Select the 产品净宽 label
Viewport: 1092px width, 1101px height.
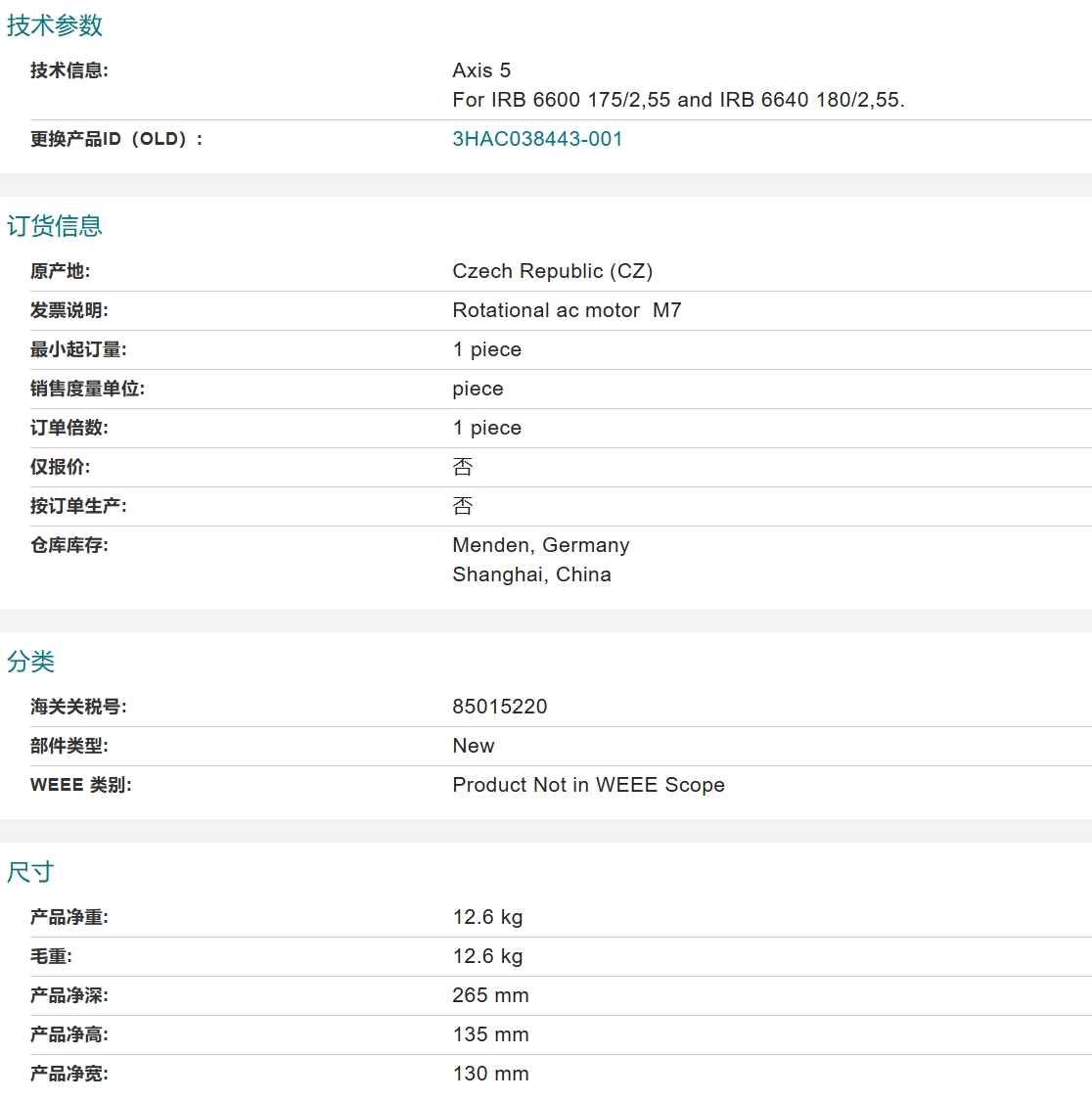tap(68, 1075)
